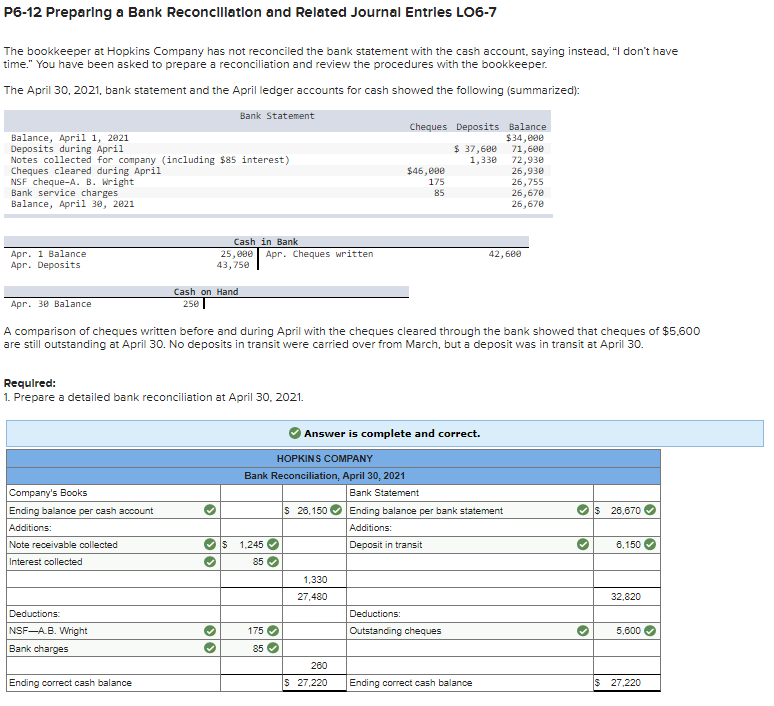Click the Cash in Bank ledger title
774x706 pixels.
pos(266,241)
